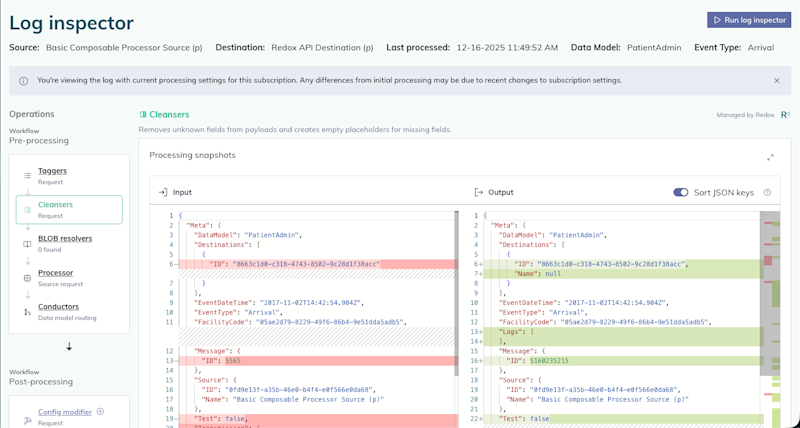Open the BLOB resolvers operation
The height and width of the screenshot is (428, 800).
tap(65, 238)
